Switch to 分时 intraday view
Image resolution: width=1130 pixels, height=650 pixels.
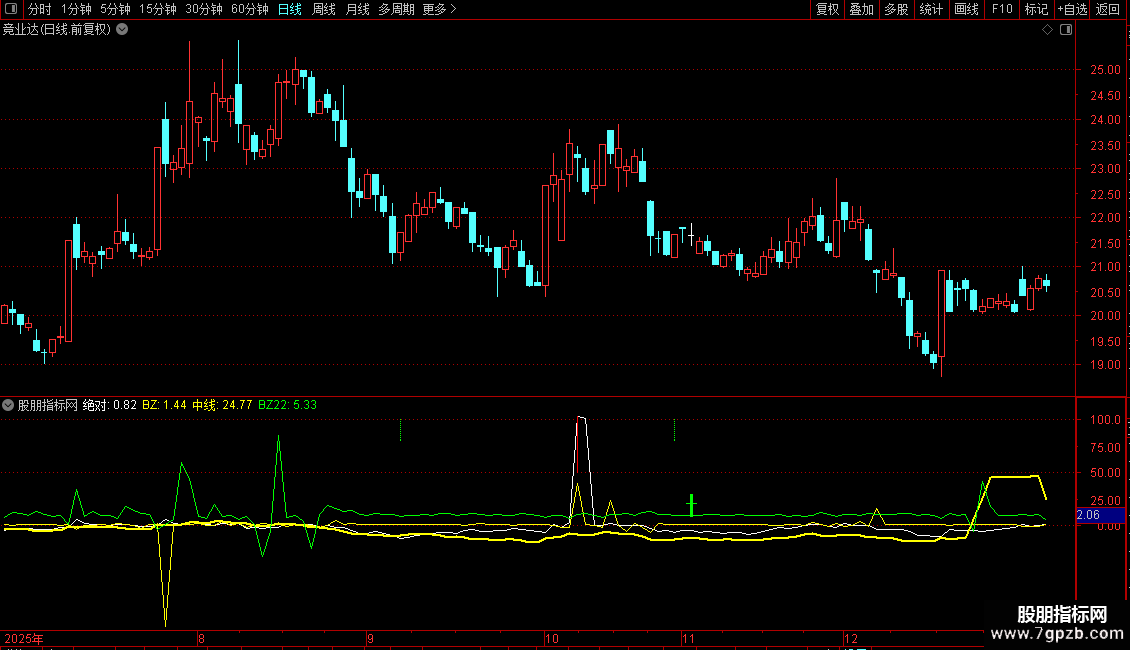40,9
